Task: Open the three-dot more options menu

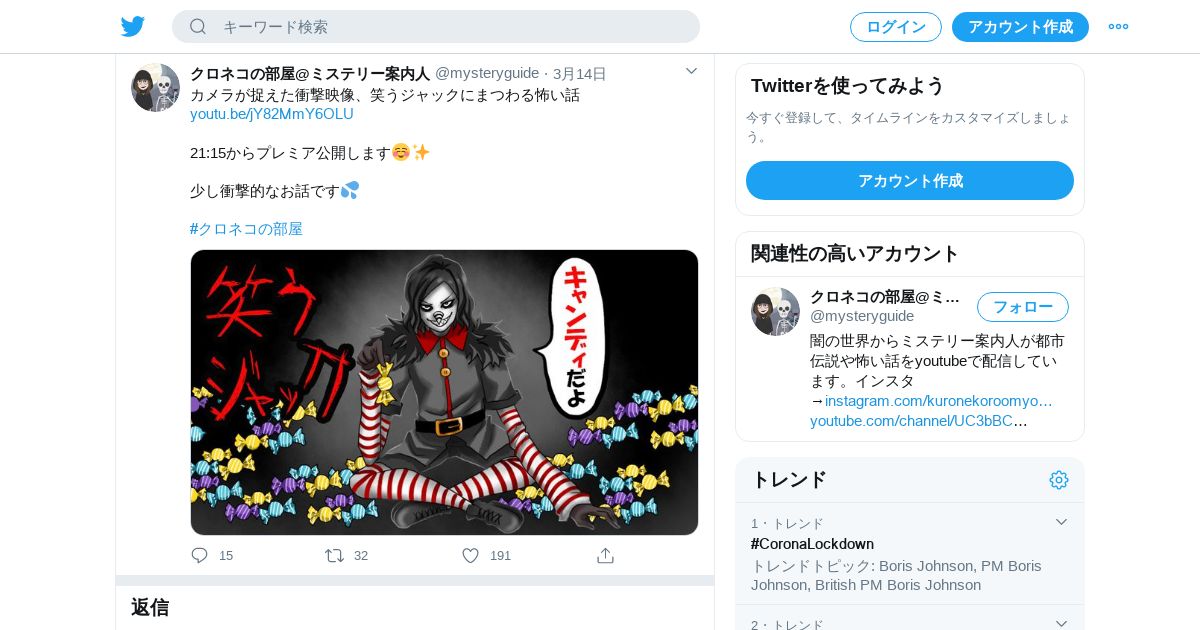Action: click(x=1118, y=27)
